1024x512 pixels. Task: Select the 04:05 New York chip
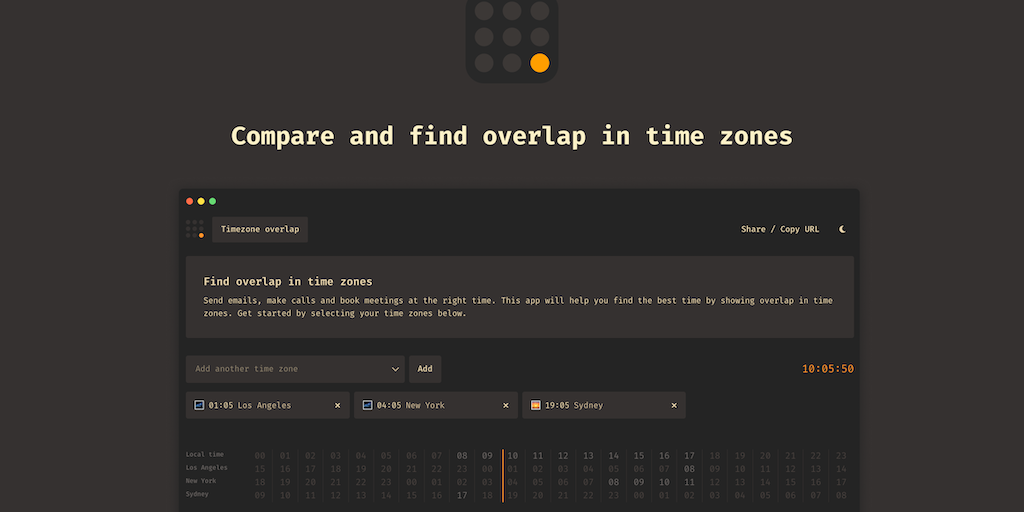pos(436,405)
